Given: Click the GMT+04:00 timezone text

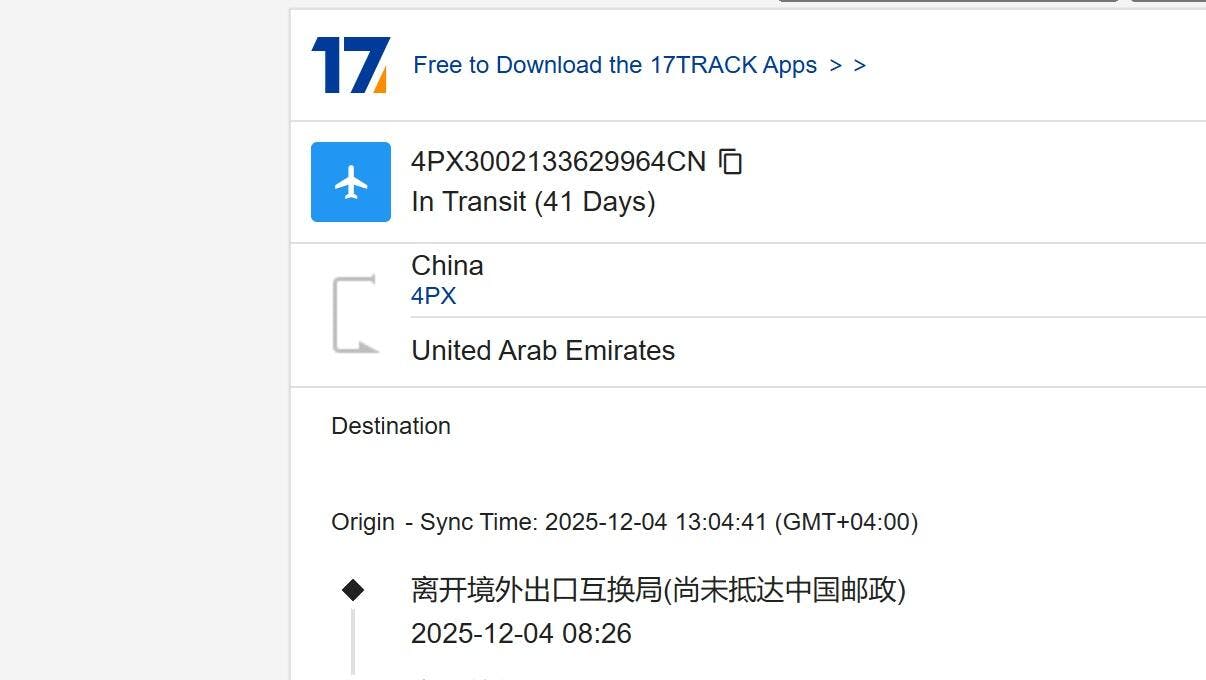Looking at the screenshot, I should tap(846, 522).
